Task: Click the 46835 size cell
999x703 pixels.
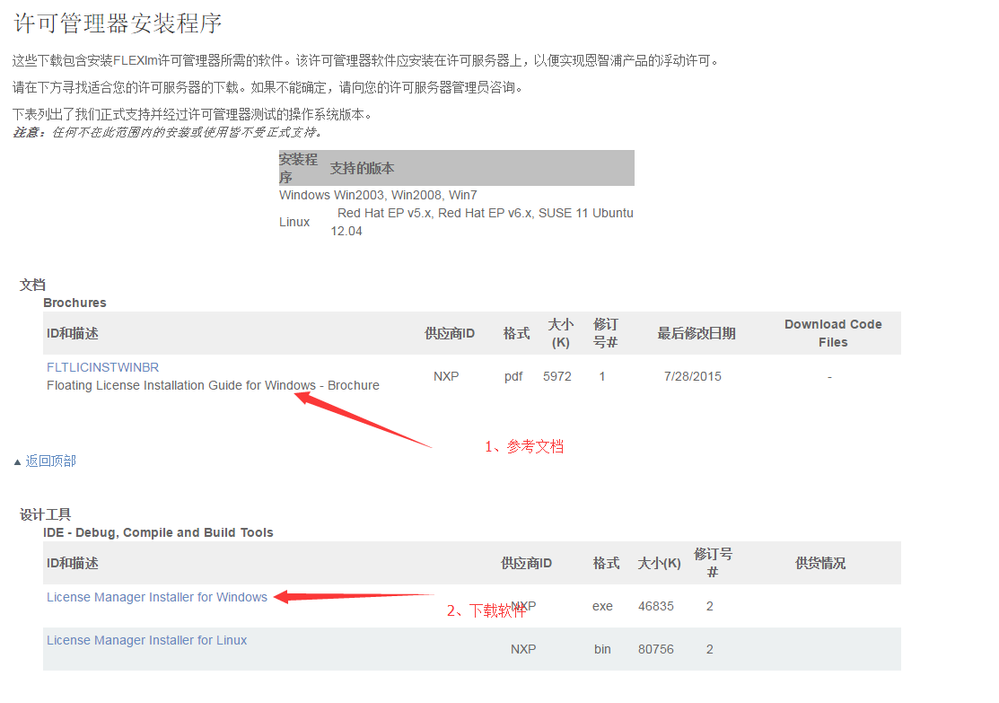Action: tap(656, 606)
